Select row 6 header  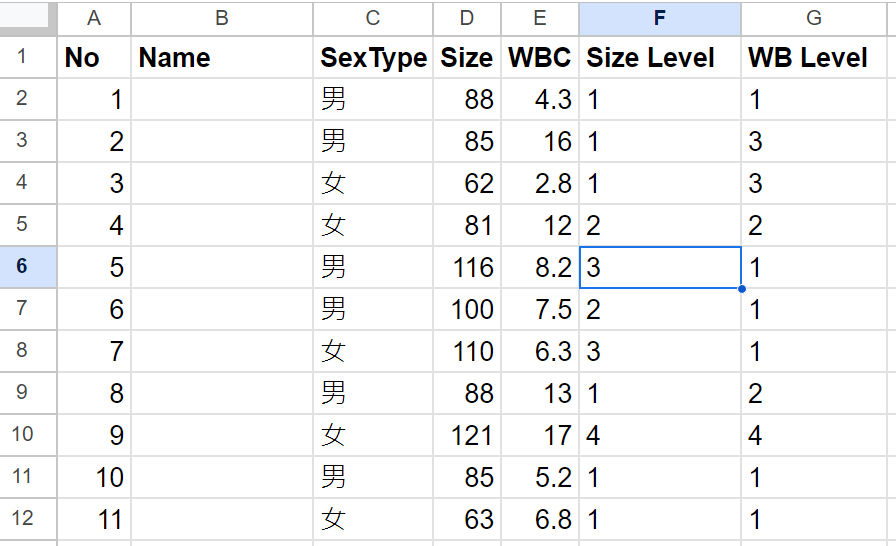point(22,267)
